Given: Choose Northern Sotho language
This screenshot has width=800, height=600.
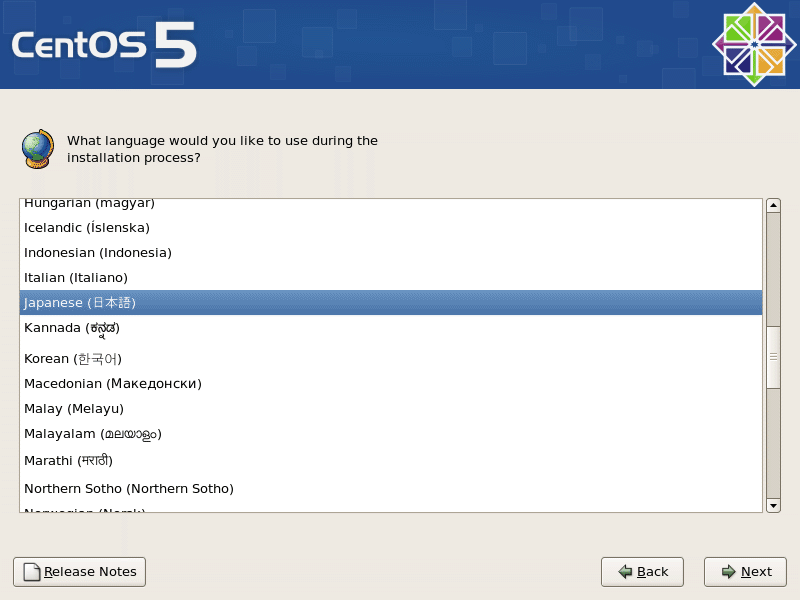Looking at the screenshot, I should point(391,489).
